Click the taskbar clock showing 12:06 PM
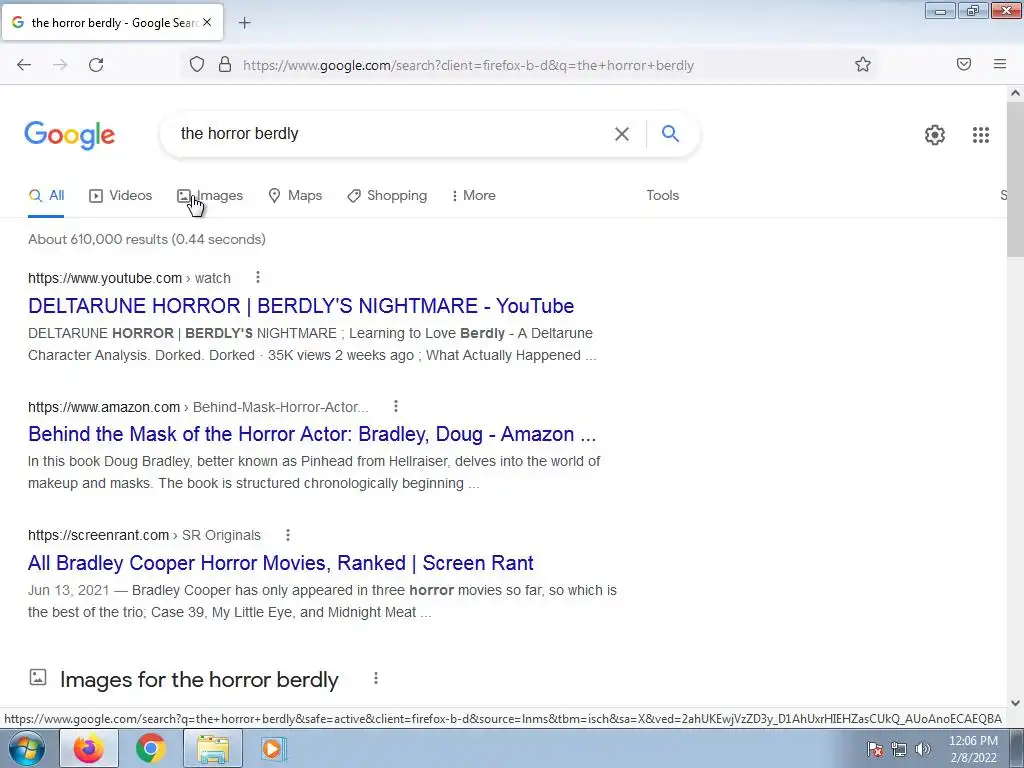This screenshot has height=768, width=1024. coord(973,749)
